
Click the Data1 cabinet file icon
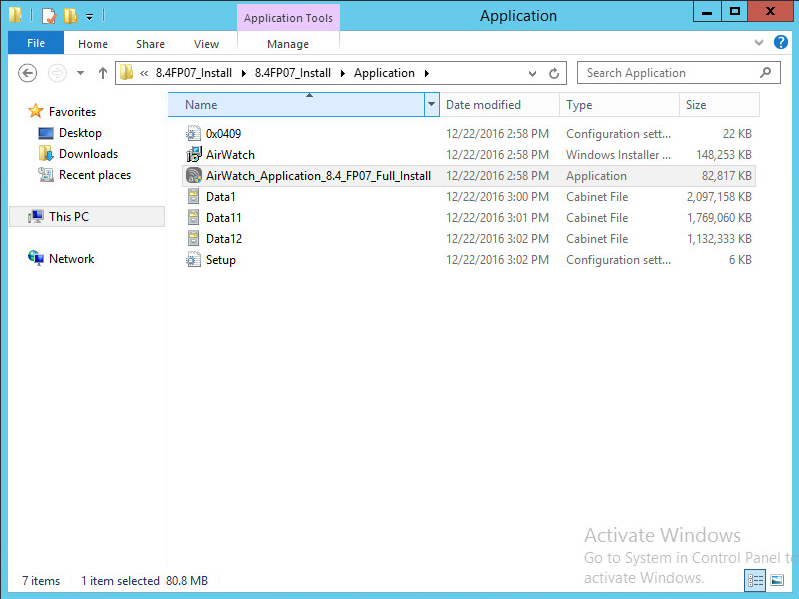tap(193, 197)
